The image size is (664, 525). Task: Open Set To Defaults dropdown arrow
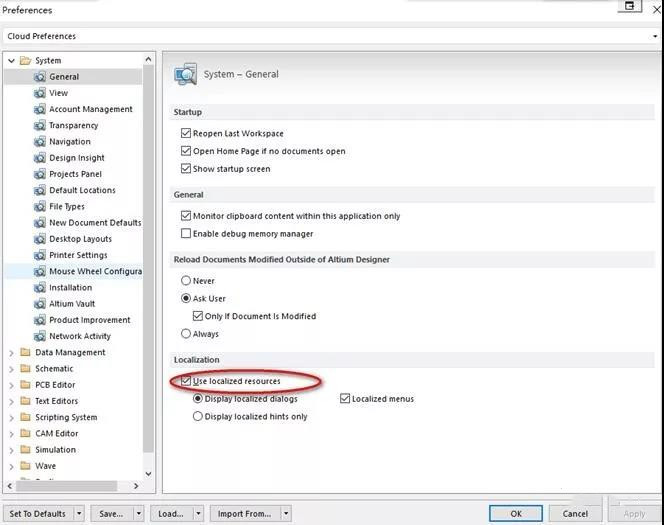[79, 514]
